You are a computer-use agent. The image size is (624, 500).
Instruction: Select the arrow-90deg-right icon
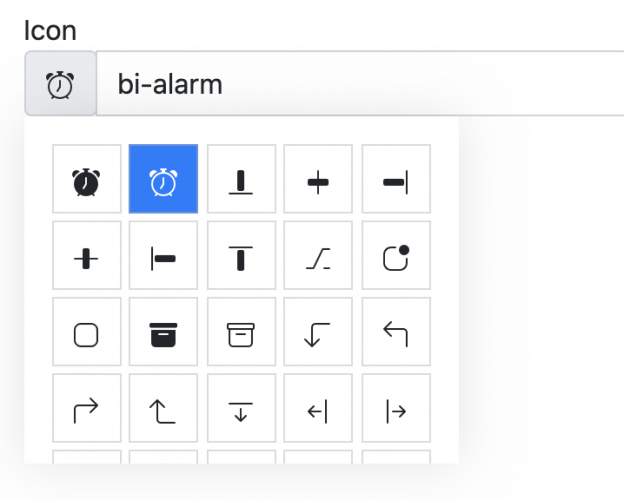pos(87,408)
